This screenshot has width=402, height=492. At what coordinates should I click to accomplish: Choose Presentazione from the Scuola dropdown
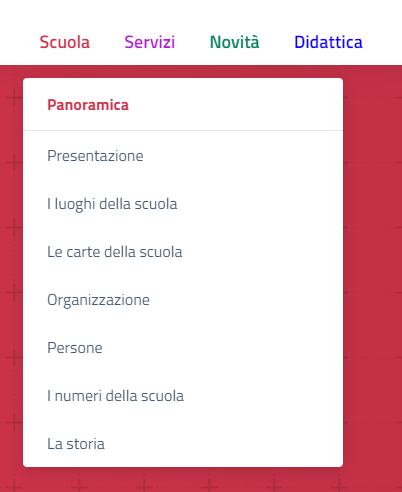coord(95,156)
